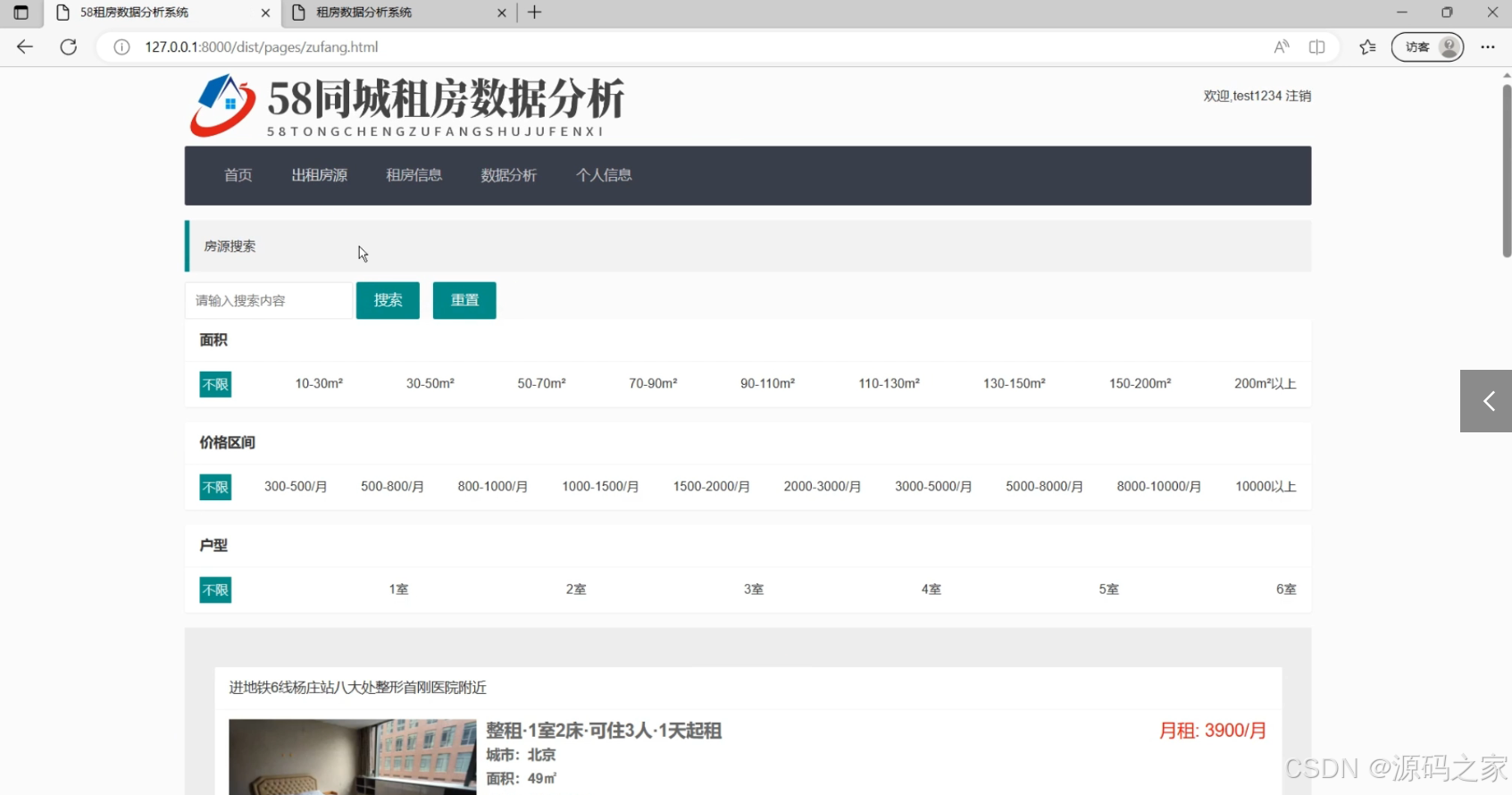Switch to the 租房数据分析系统 tab
1512x795 pixels.
pos(400,13)
